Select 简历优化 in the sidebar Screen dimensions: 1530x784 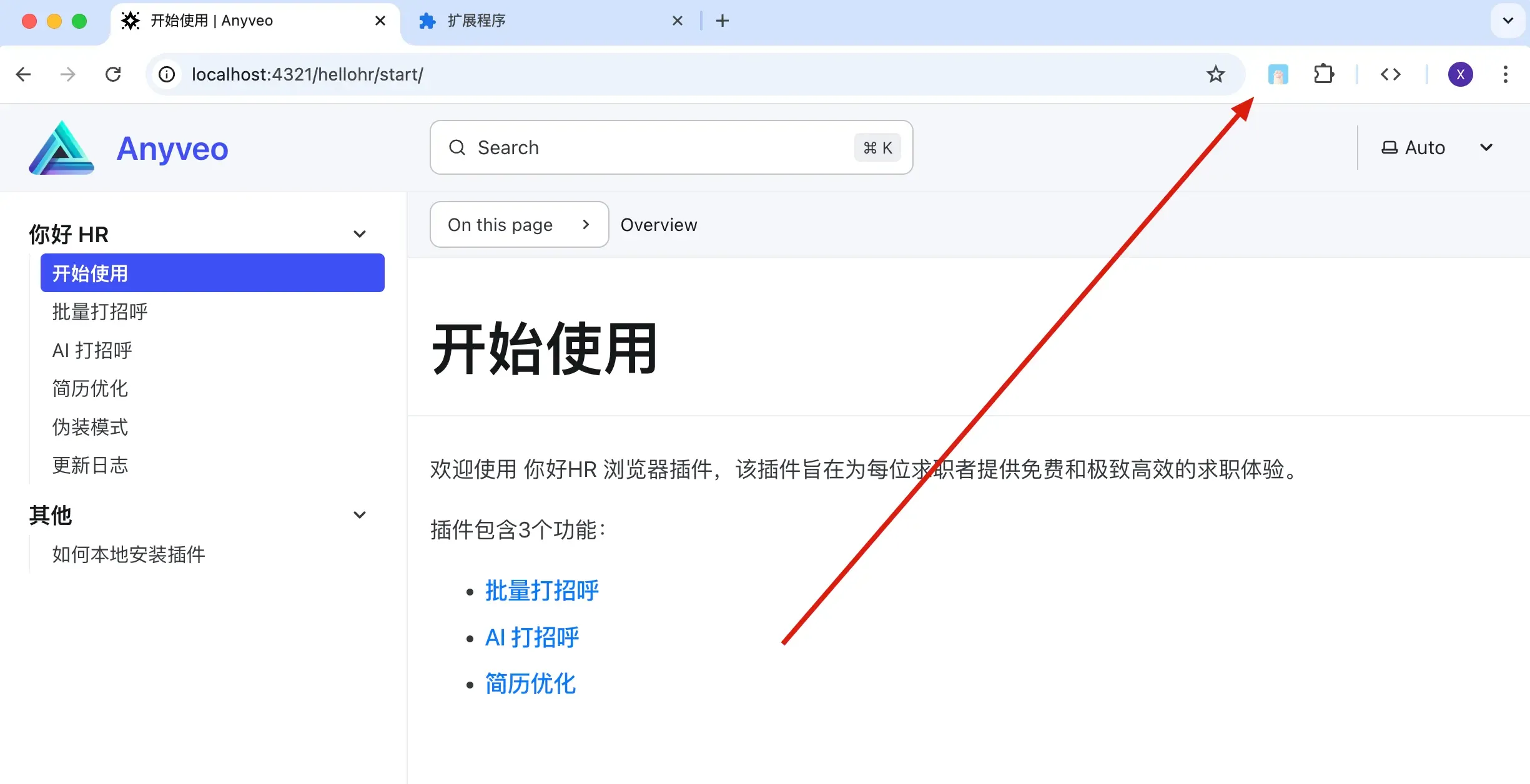(x=89, y=388)
